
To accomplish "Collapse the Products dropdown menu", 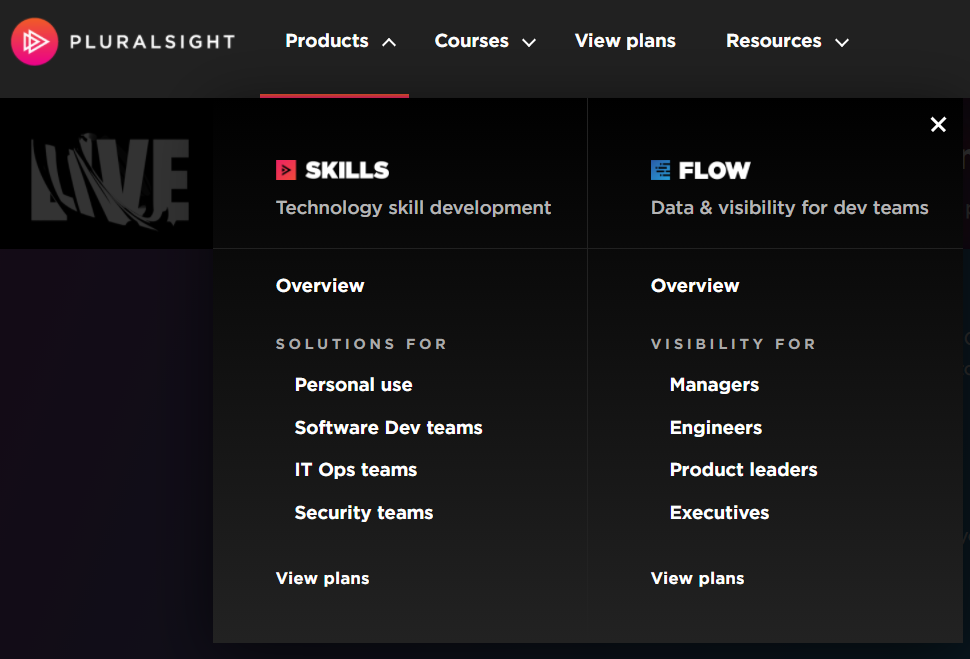I will click(x=340, y=42).
